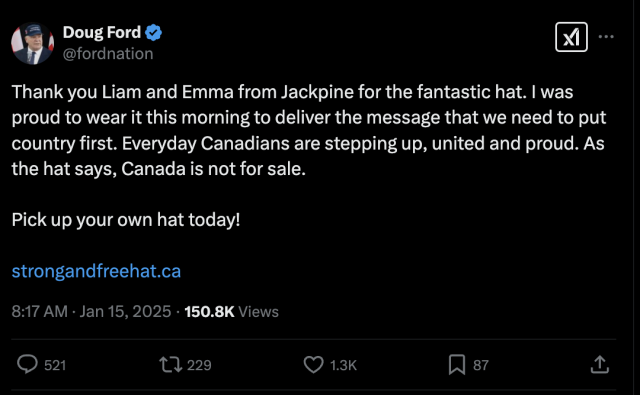Click the Doug Ford display name

(x=102, y=32)
